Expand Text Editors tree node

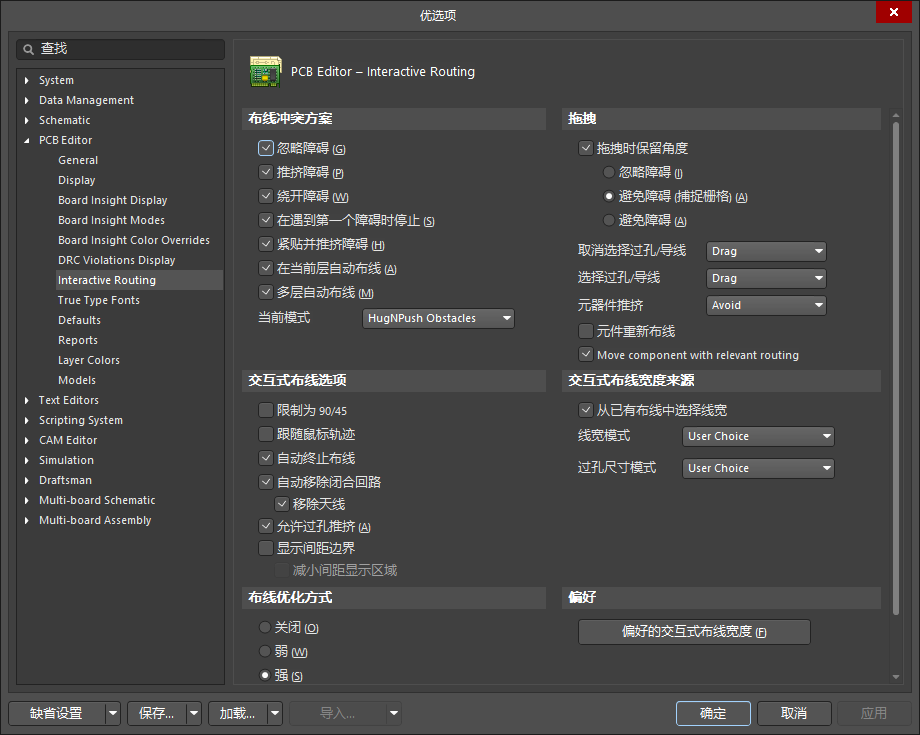(x=26, y=400)
